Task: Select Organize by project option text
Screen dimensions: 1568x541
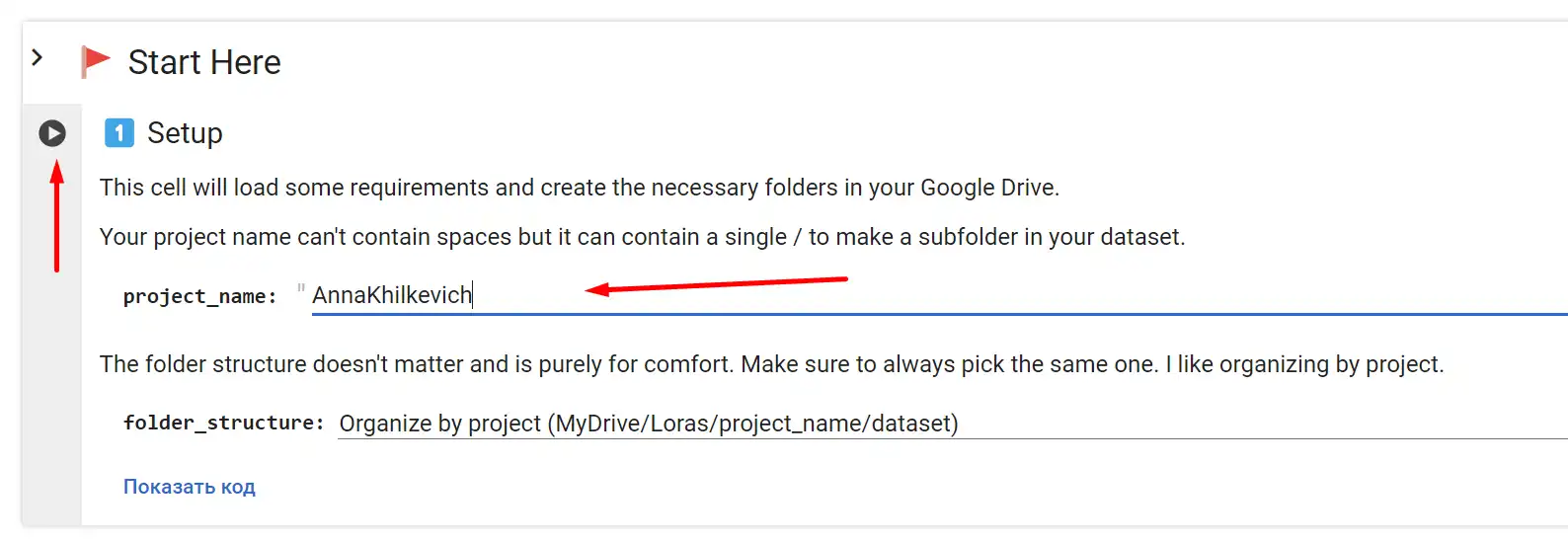Action: [x=649, y=424]
